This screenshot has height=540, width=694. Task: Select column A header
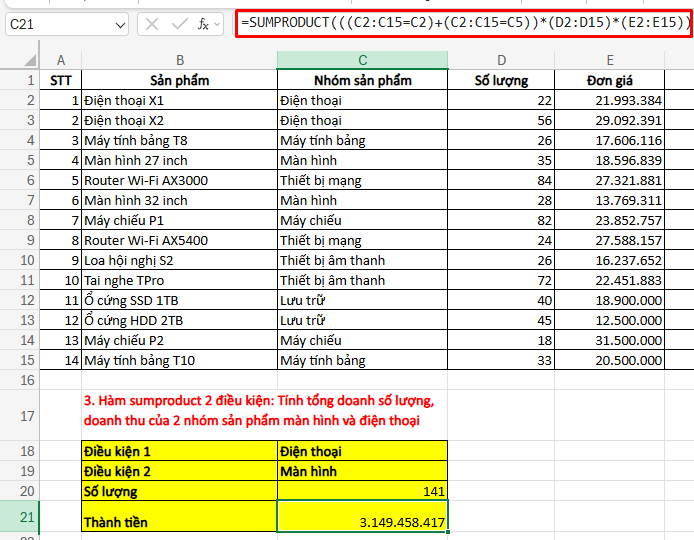tap(61, 61)
